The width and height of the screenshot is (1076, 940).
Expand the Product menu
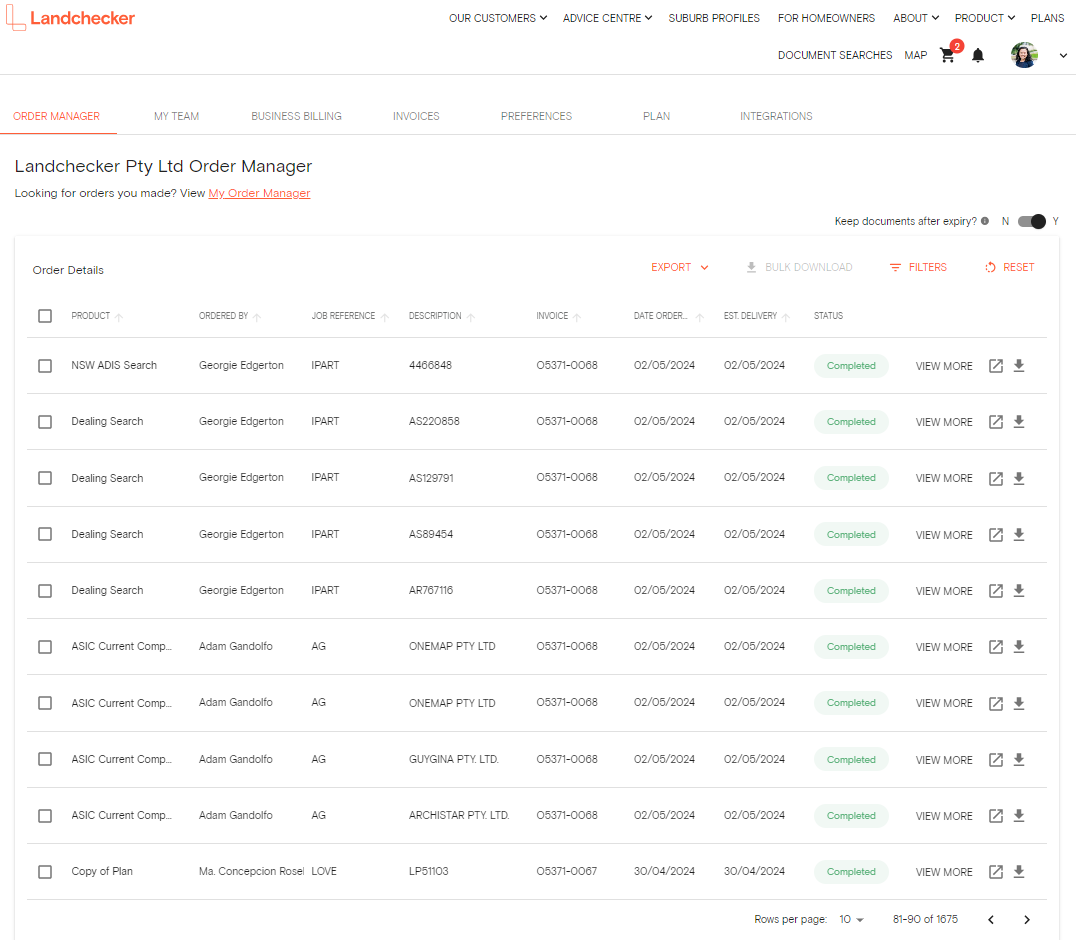point(985,18)
